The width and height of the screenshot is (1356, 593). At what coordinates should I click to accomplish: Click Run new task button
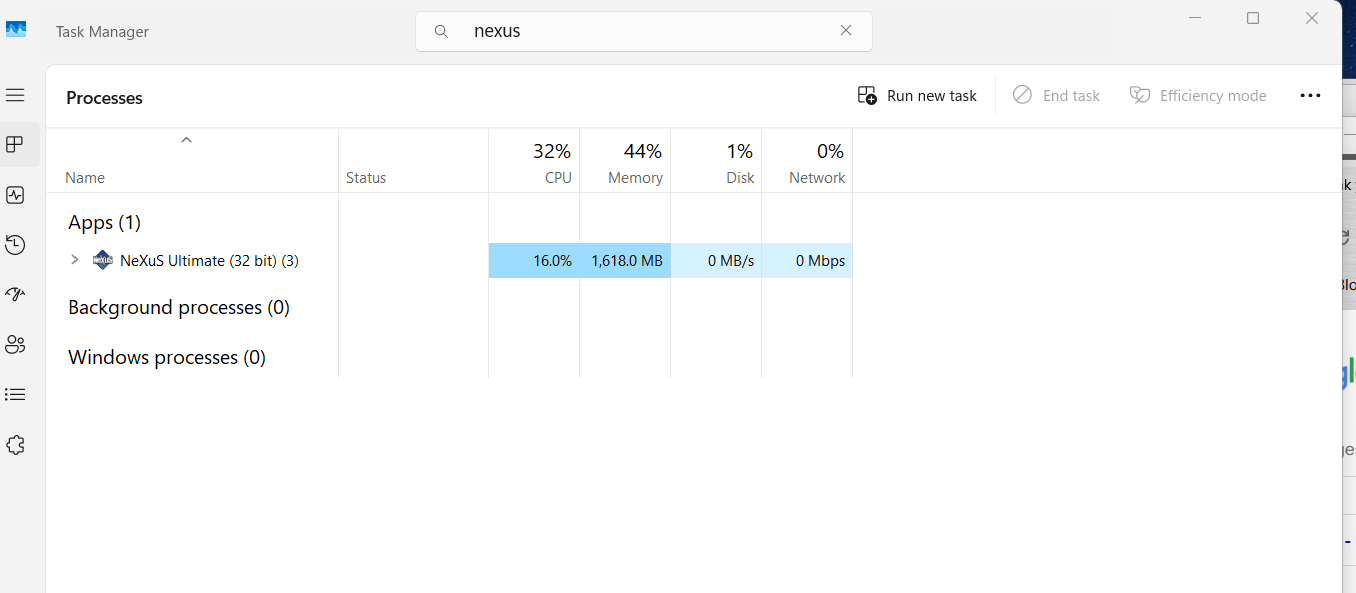point(917,96)
